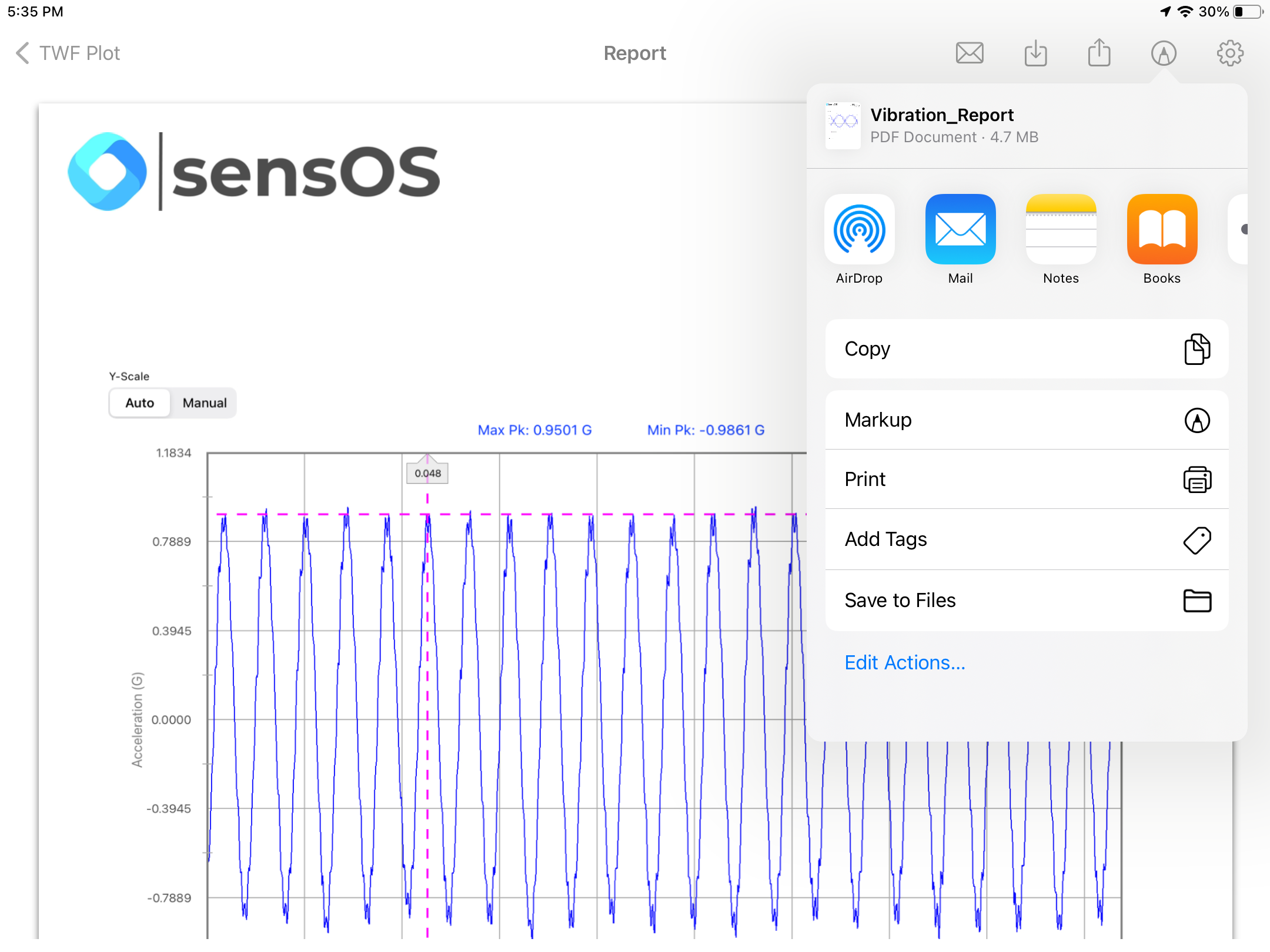The width and height of the screenshot is (1270, 952).
Task: Select Save to Files
Action: point(1027,600)
